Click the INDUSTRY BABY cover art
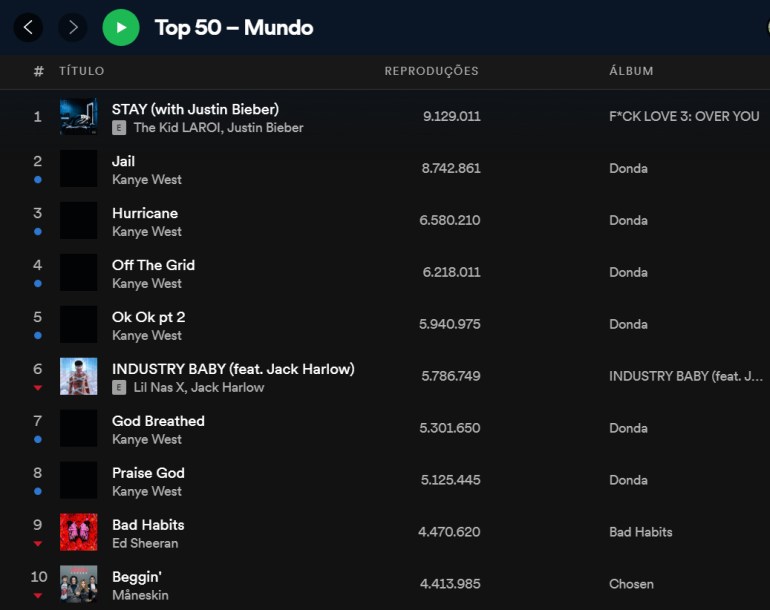Image resolution: width=770 pixels, height=610 pixels. [x=78, y=377]
